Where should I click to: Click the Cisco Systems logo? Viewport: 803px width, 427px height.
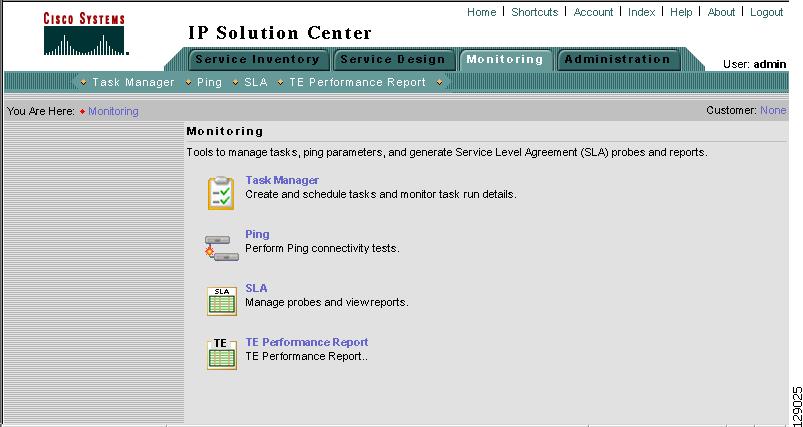click(x=84, y=34)
